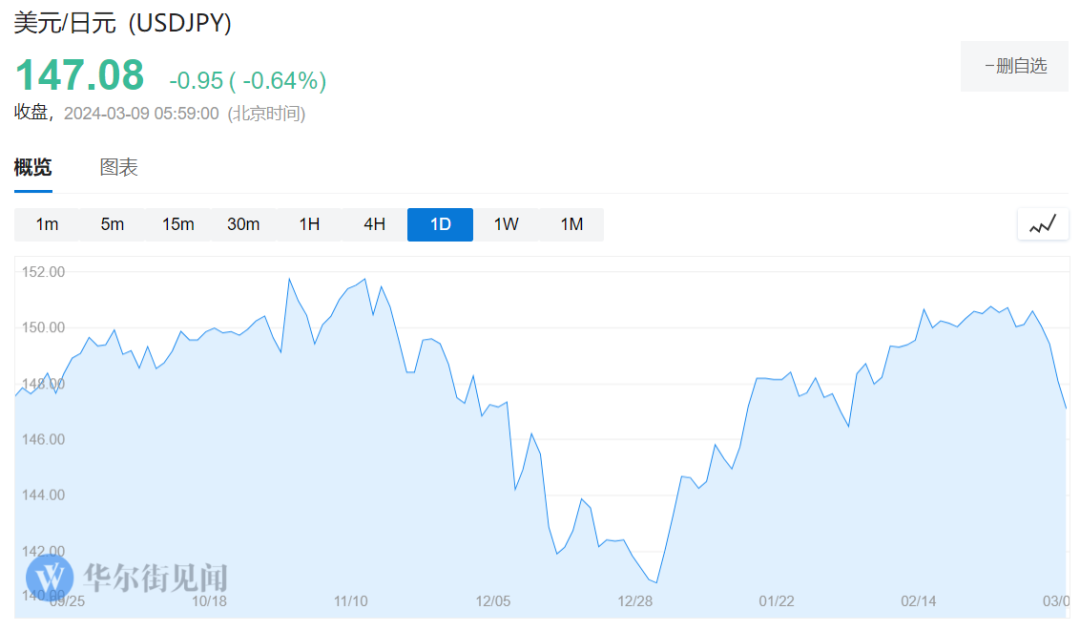Select the 1M monthly interval
This screenshot has width=1080, height=631.
(x=571, y=225)
